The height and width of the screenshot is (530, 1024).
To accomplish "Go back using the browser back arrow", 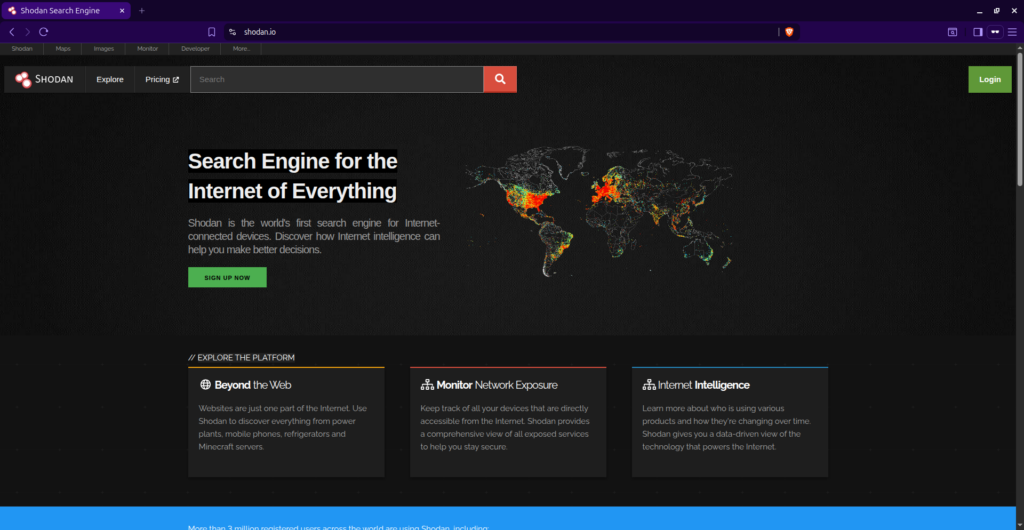I will 12,32.
